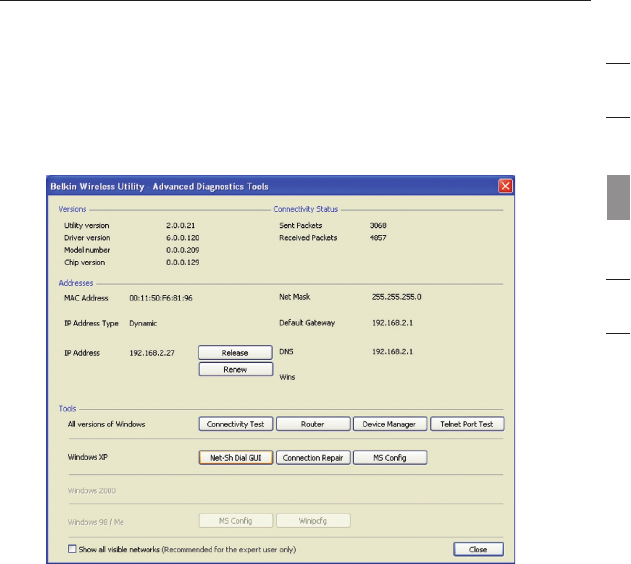Select the MAC Address value 00:11:50:F6:81:96

pyautogui.click(x=161, y=297)
